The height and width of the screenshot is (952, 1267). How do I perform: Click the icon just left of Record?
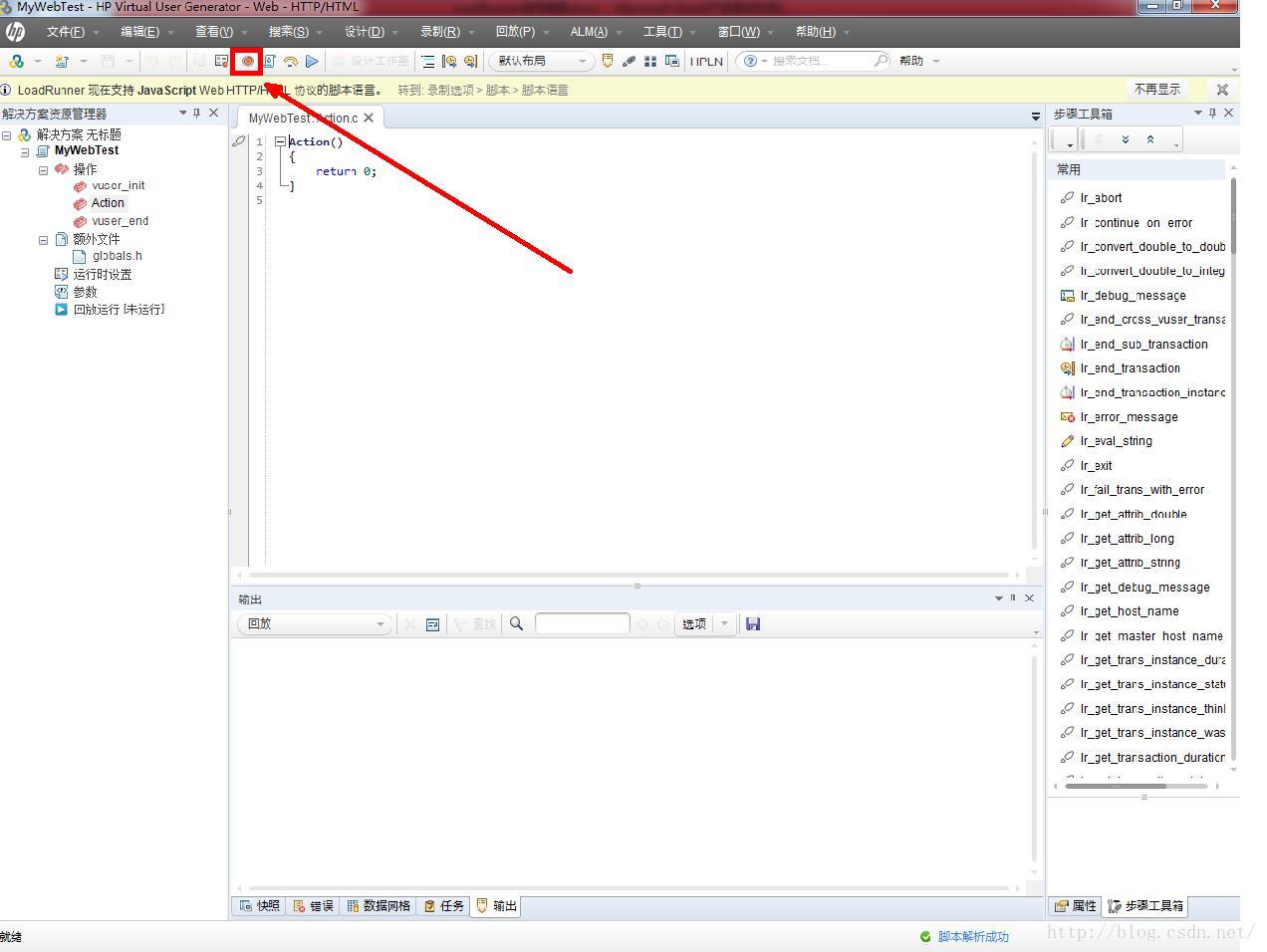tap(222, 61)
